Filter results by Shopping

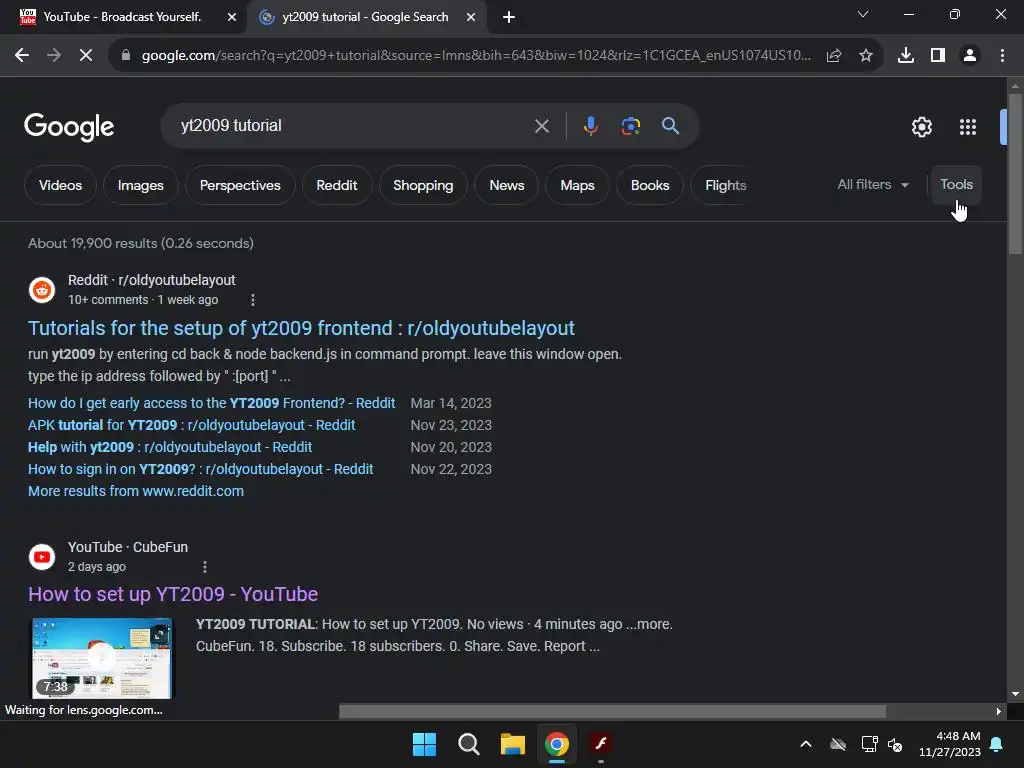point(423,185)
